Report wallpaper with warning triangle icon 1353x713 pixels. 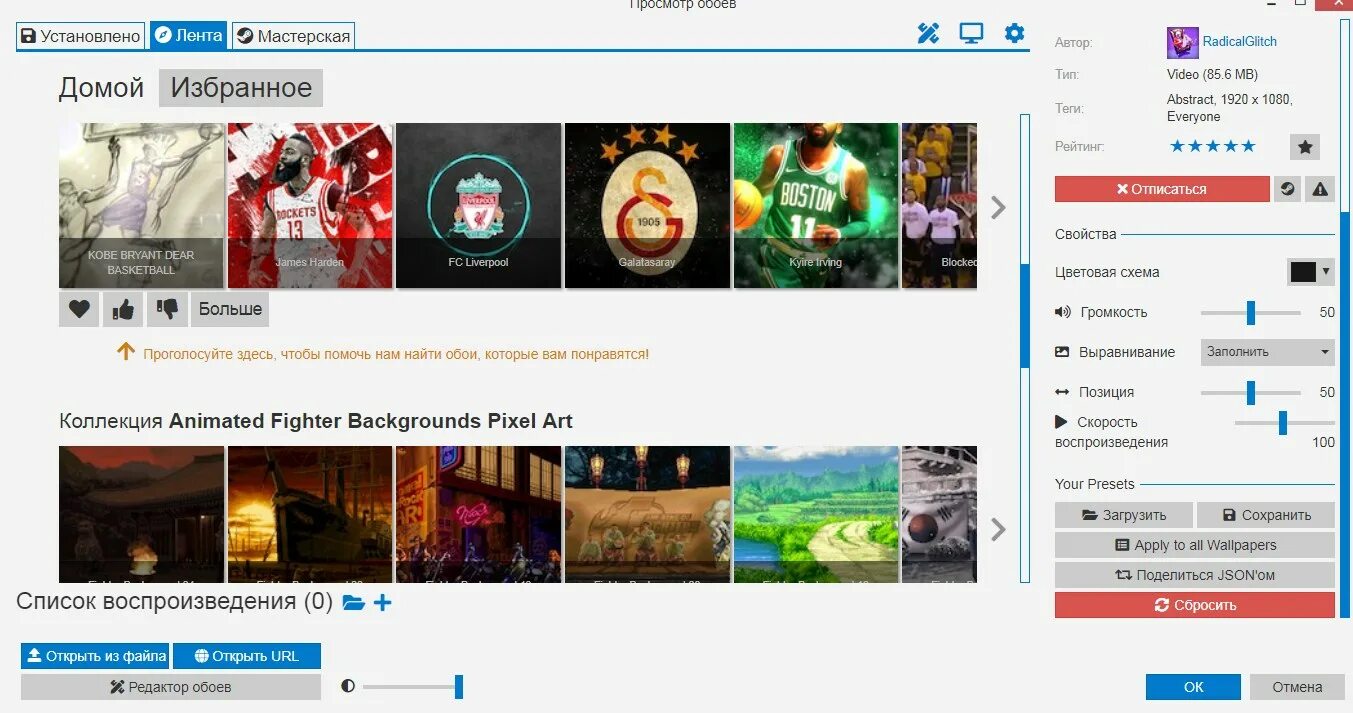coord(1320,189)
